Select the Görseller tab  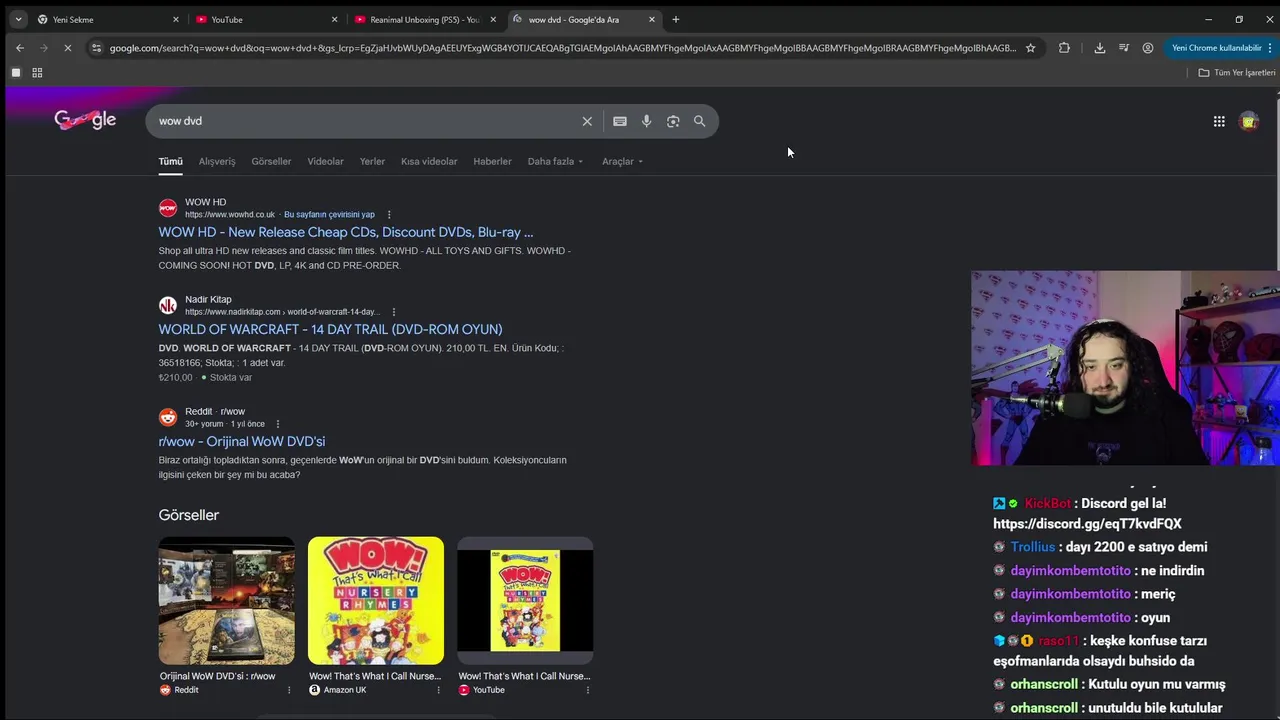point(271,161)
